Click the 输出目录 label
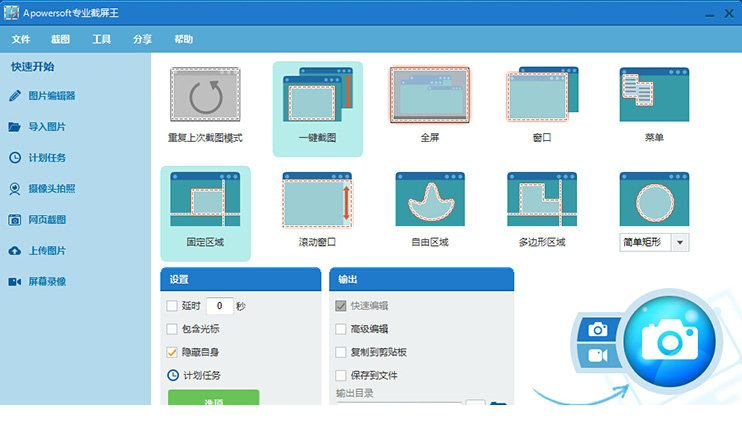742x421 pixels. 355,393
